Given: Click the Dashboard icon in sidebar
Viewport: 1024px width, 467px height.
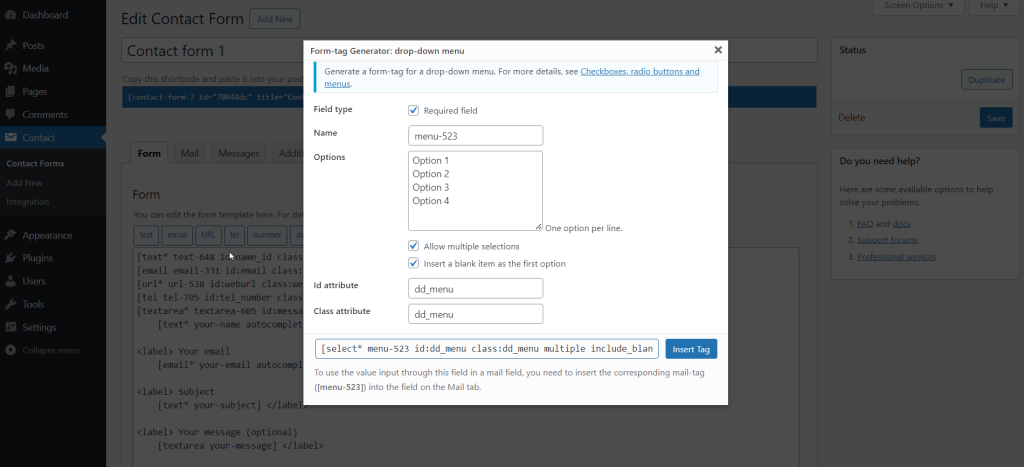Looking at the screenshot, I should [10, 15].
